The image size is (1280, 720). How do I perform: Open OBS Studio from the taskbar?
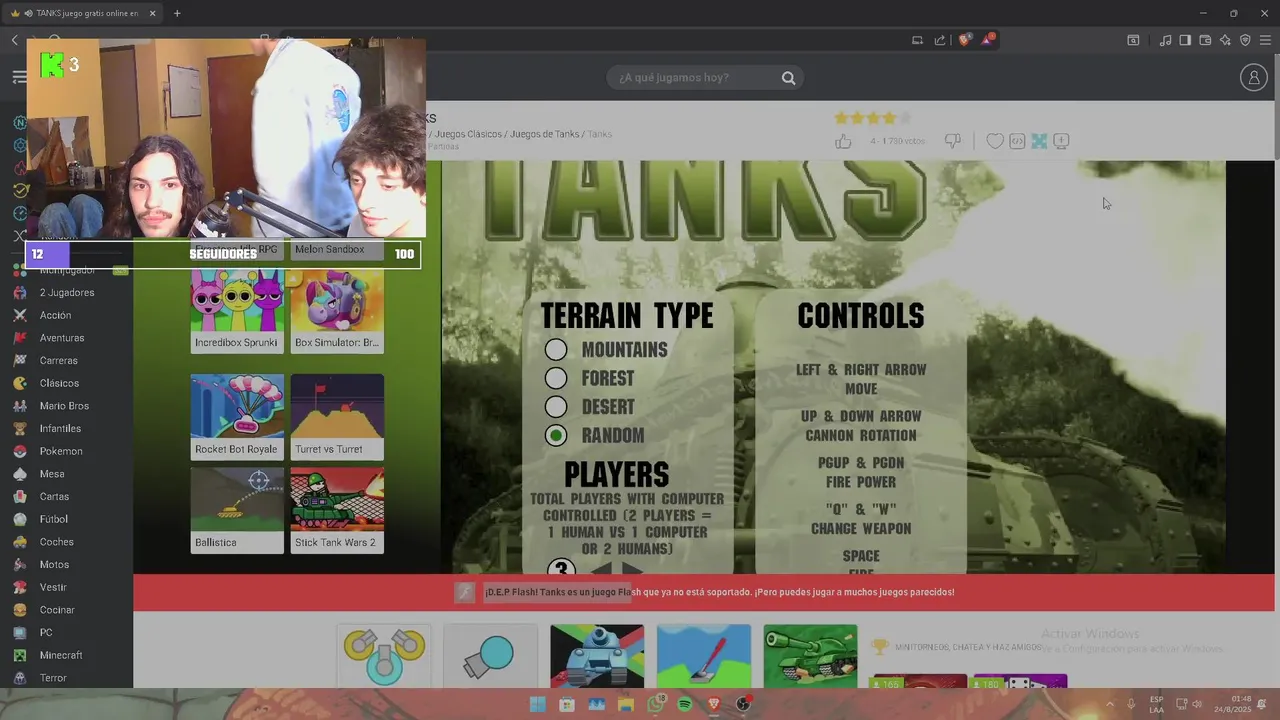(743, 704)
